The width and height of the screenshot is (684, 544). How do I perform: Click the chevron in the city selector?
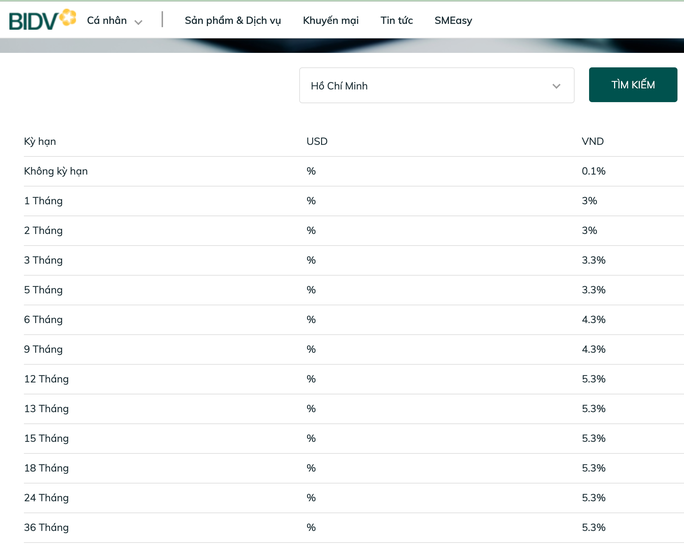click(556, 86)
